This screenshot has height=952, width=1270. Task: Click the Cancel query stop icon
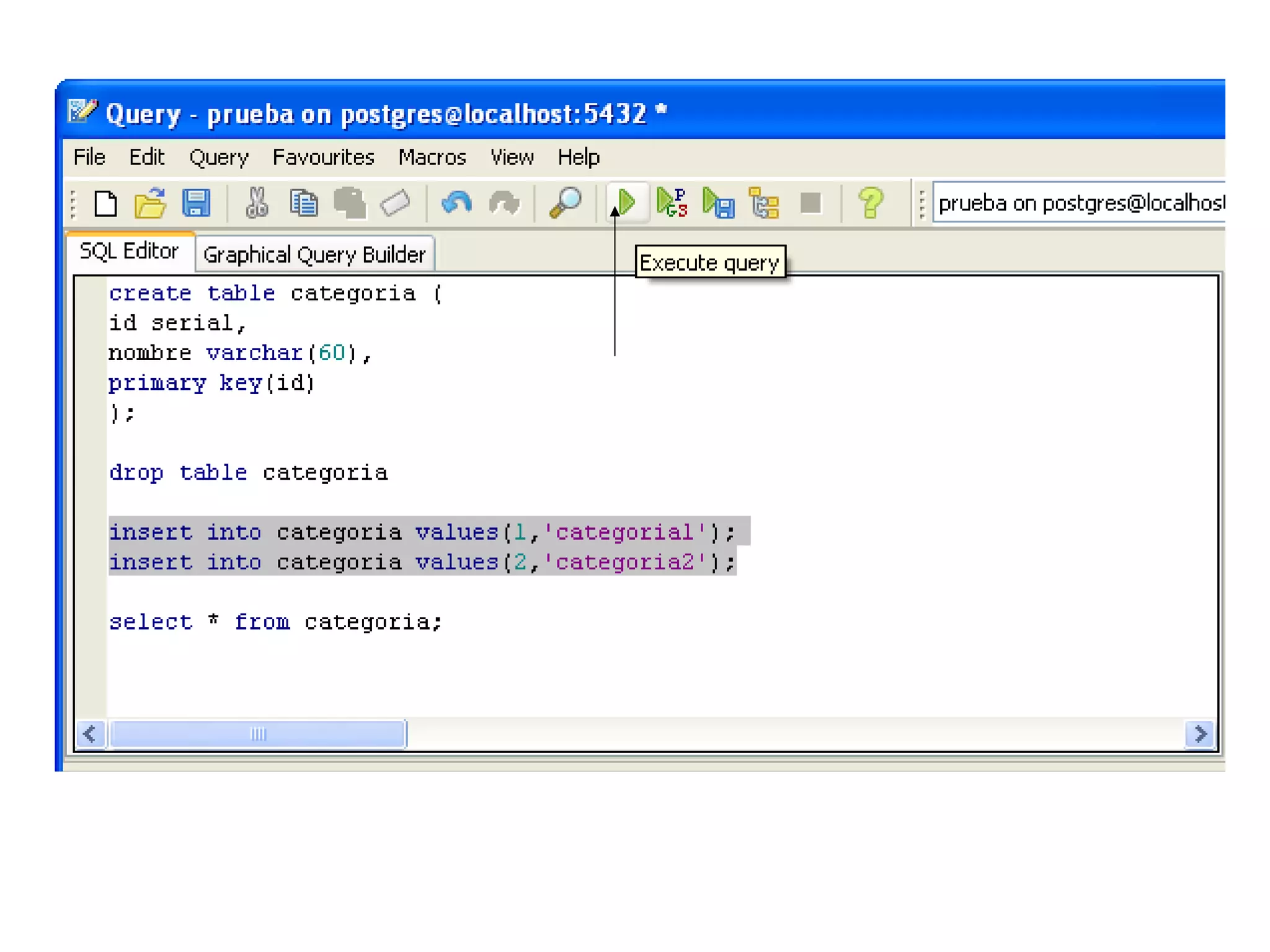(x=810, y=203)
